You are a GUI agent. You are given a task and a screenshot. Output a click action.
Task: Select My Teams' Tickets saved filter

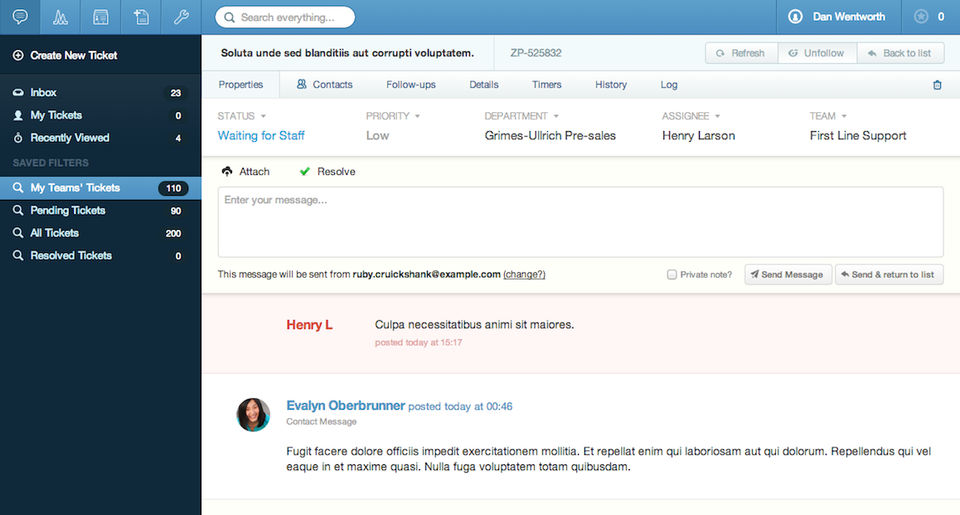100,188
